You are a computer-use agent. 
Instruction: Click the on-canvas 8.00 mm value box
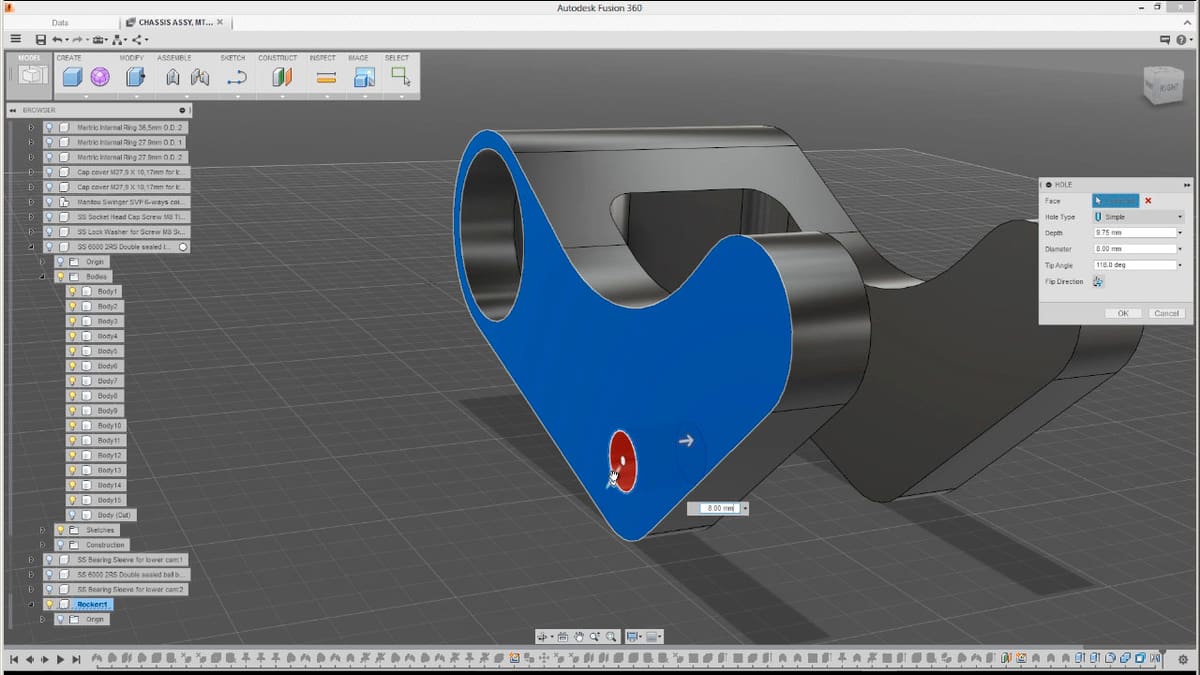pos(718,508)
